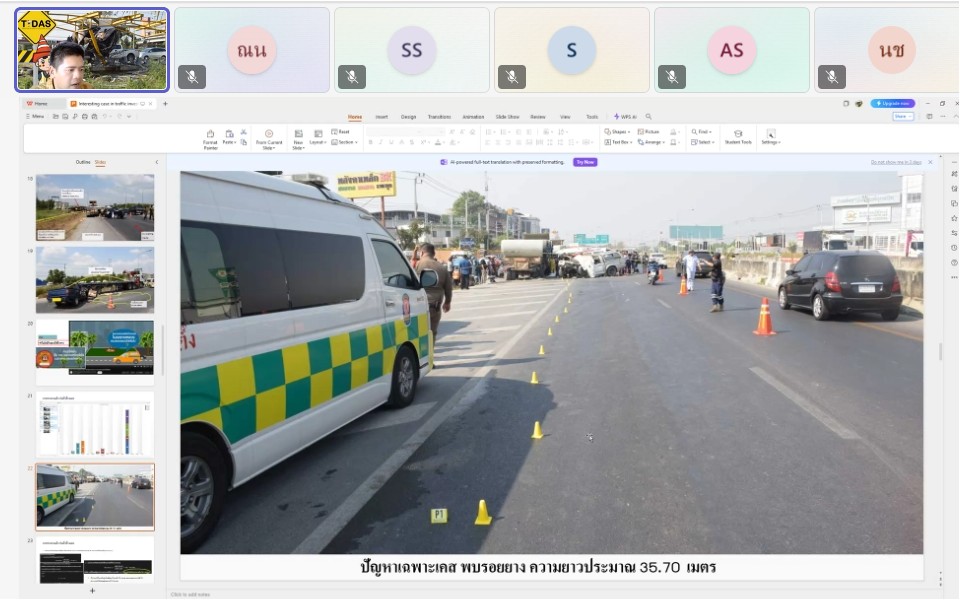960x600 pixels.
Task: Click the muted microphone icon on AS tile
Action: tap(672, 77)
